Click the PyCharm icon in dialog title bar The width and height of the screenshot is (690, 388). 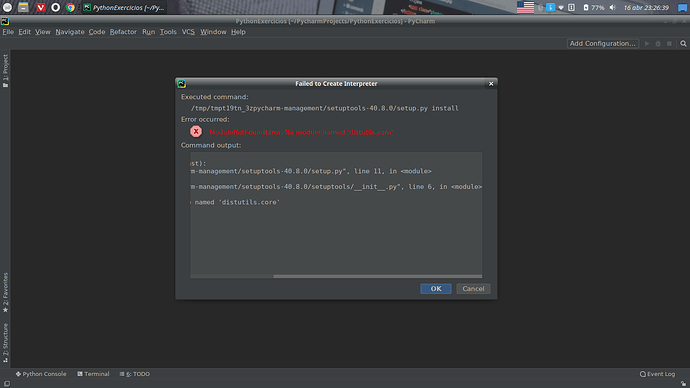181,84
